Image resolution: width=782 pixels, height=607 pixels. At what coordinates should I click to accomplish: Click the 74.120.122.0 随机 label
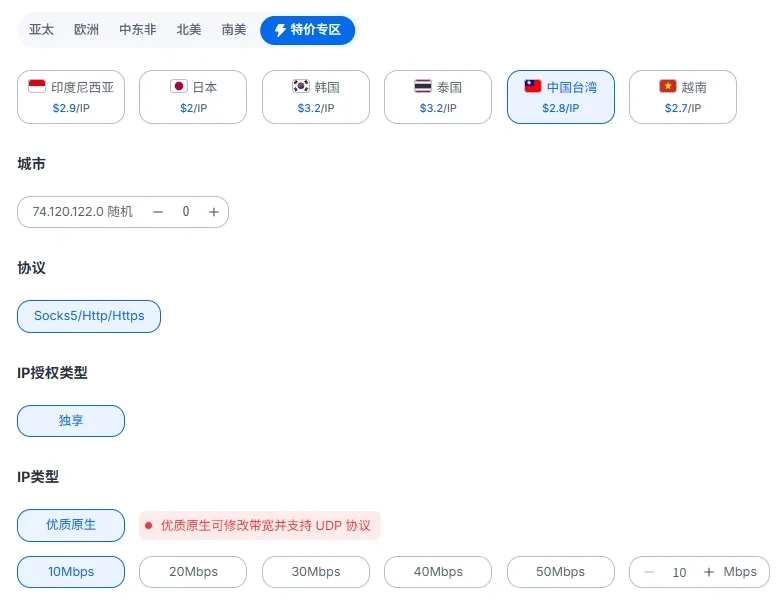[83, 212]
